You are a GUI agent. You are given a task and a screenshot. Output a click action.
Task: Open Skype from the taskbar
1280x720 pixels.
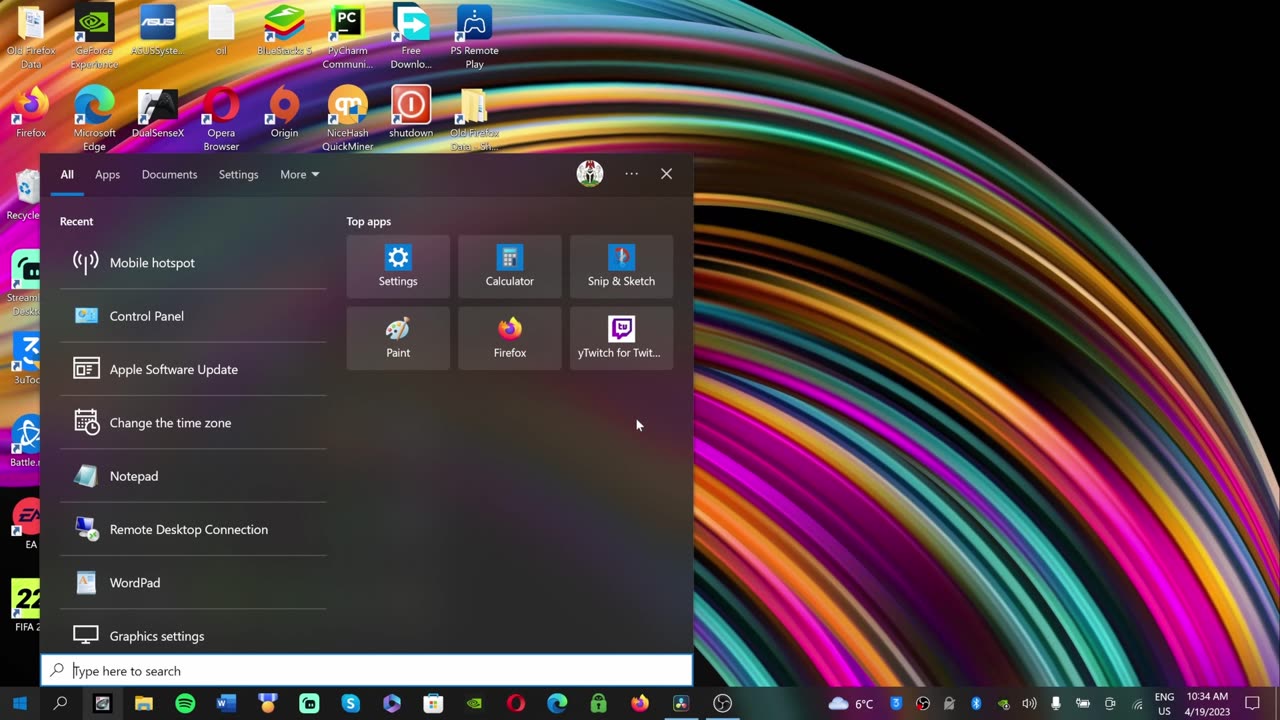(350, 704)
